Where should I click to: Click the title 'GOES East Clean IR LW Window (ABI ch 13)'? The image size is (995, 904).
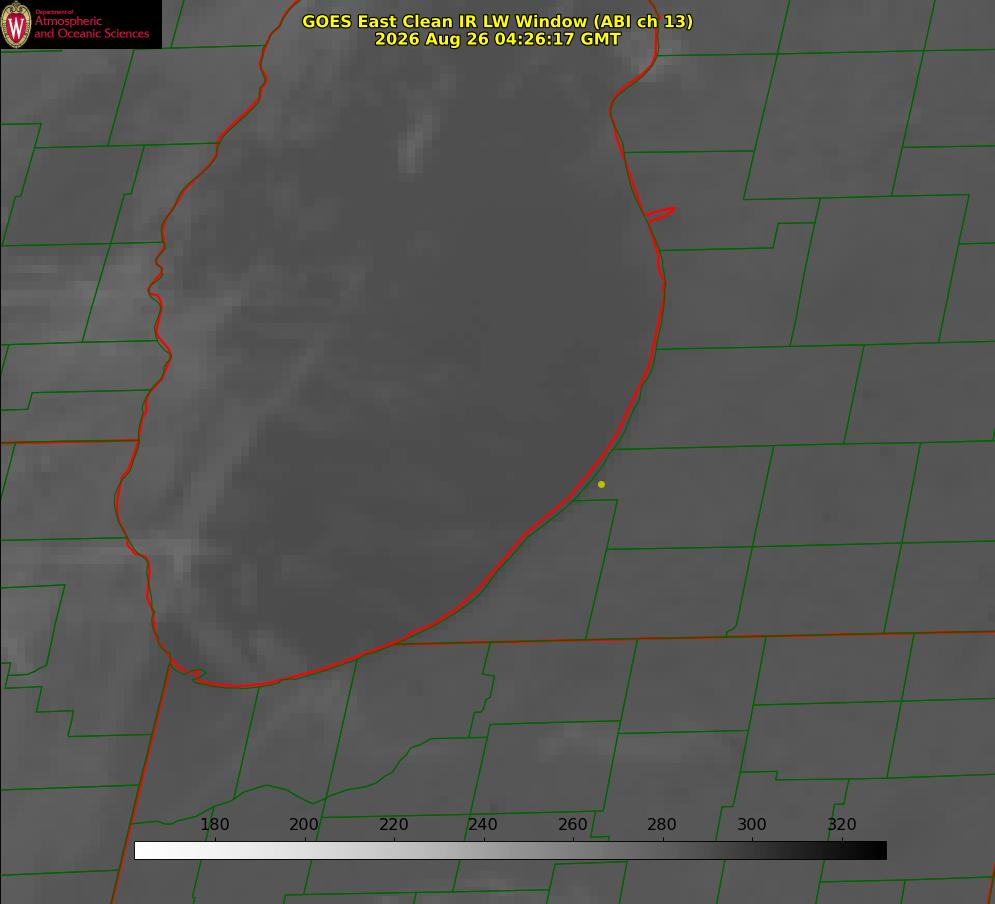coord(498,21)
